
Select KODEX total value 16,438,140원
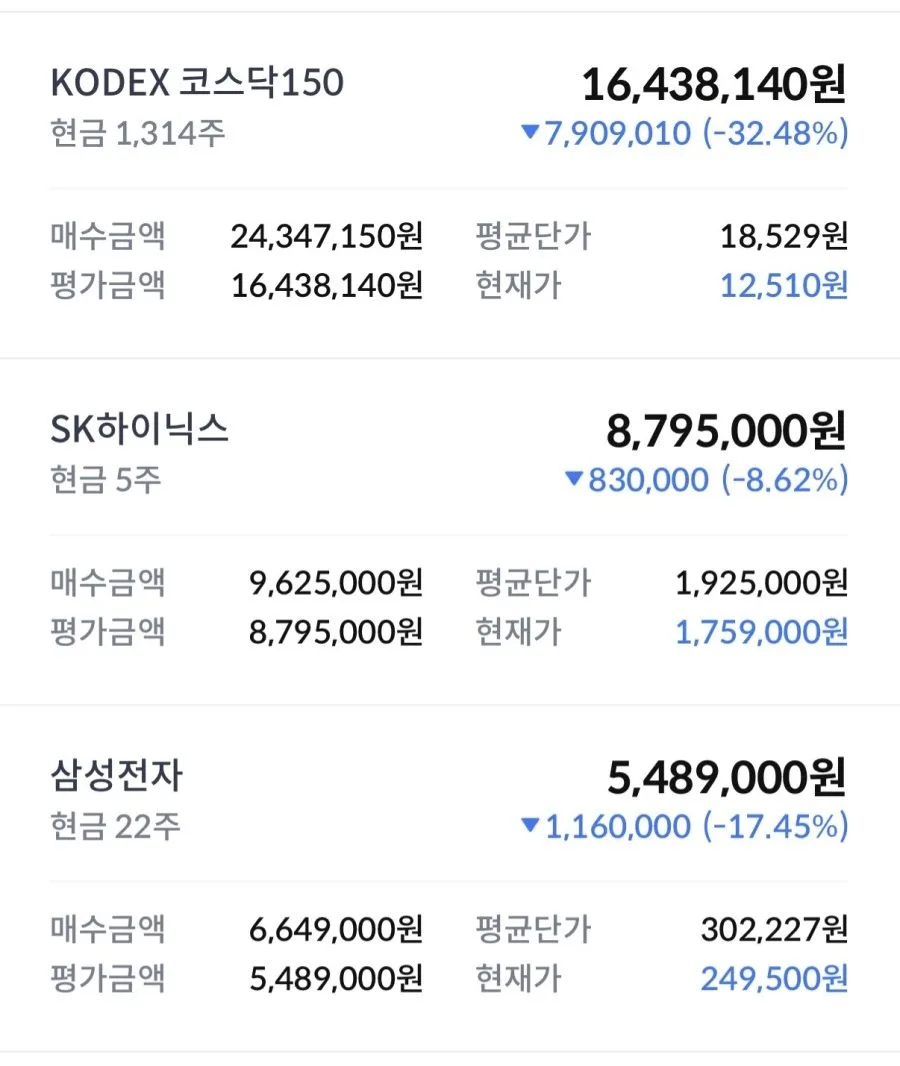click(x=714, y=85)
